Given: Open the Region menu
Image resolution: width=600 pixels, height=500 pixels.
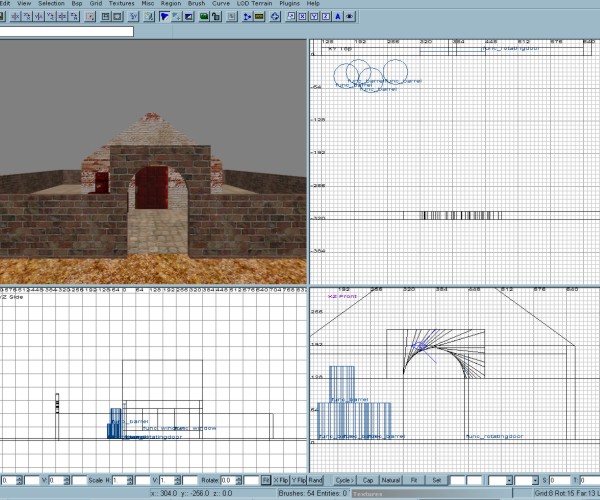Looking at the screenshot, I should 171,3.
